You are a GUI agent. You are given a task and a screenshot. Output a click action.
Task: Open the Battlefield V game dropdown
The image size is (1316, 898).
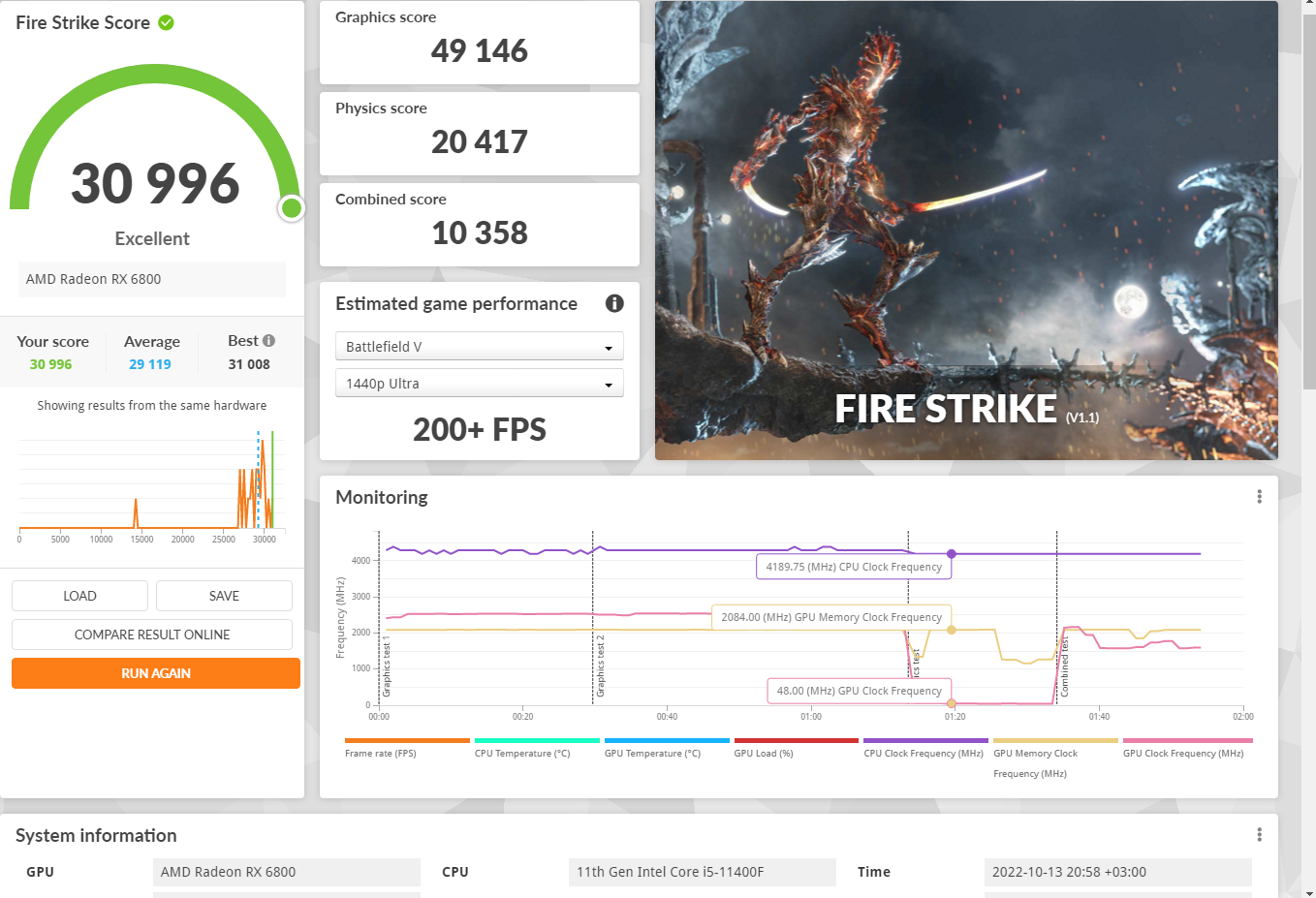480,347
